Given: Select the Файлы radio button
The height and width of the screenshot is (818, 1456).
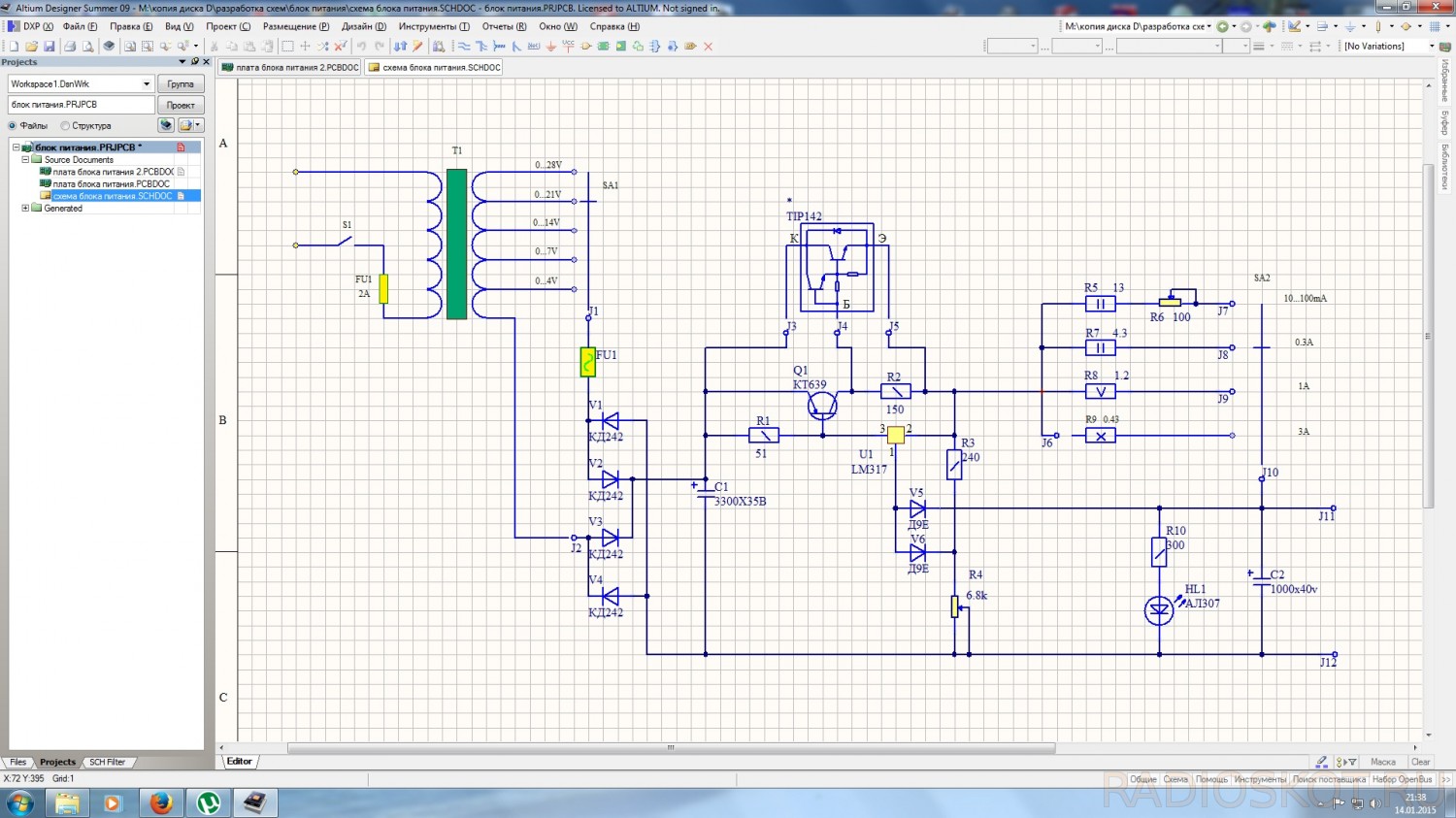Looking at the screenshot, I should tap(13, 126).
